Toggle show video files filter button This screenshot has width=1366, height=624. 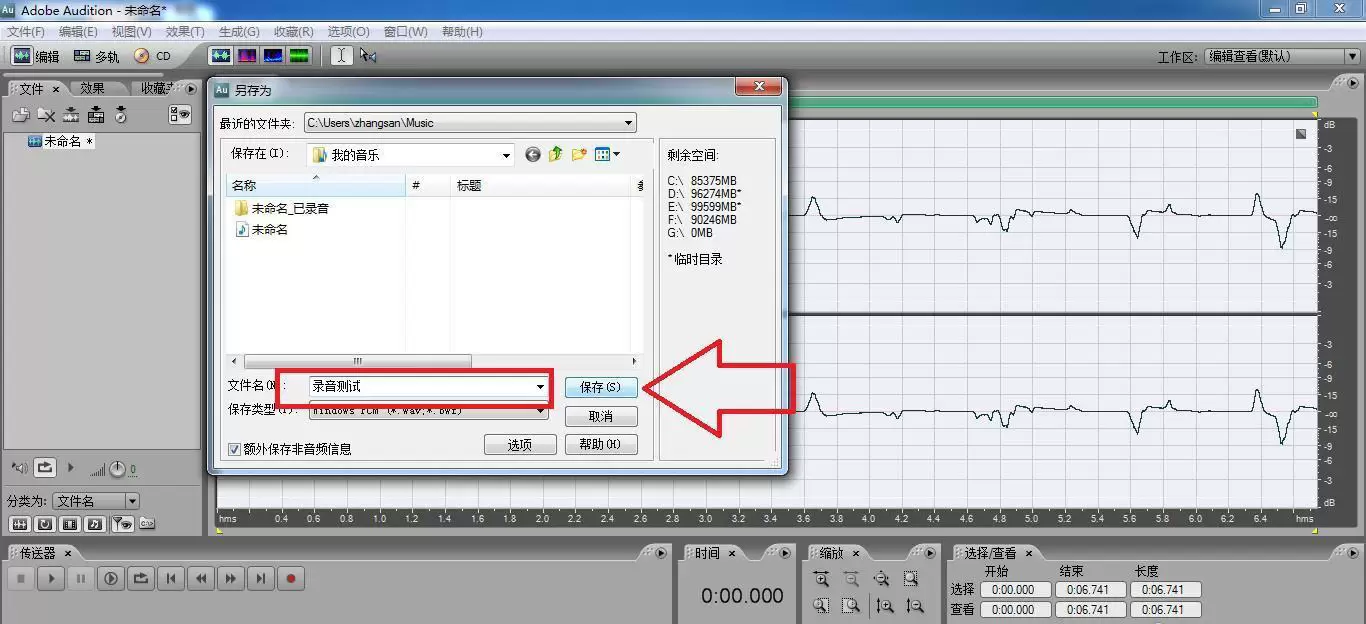pos(69,523)
